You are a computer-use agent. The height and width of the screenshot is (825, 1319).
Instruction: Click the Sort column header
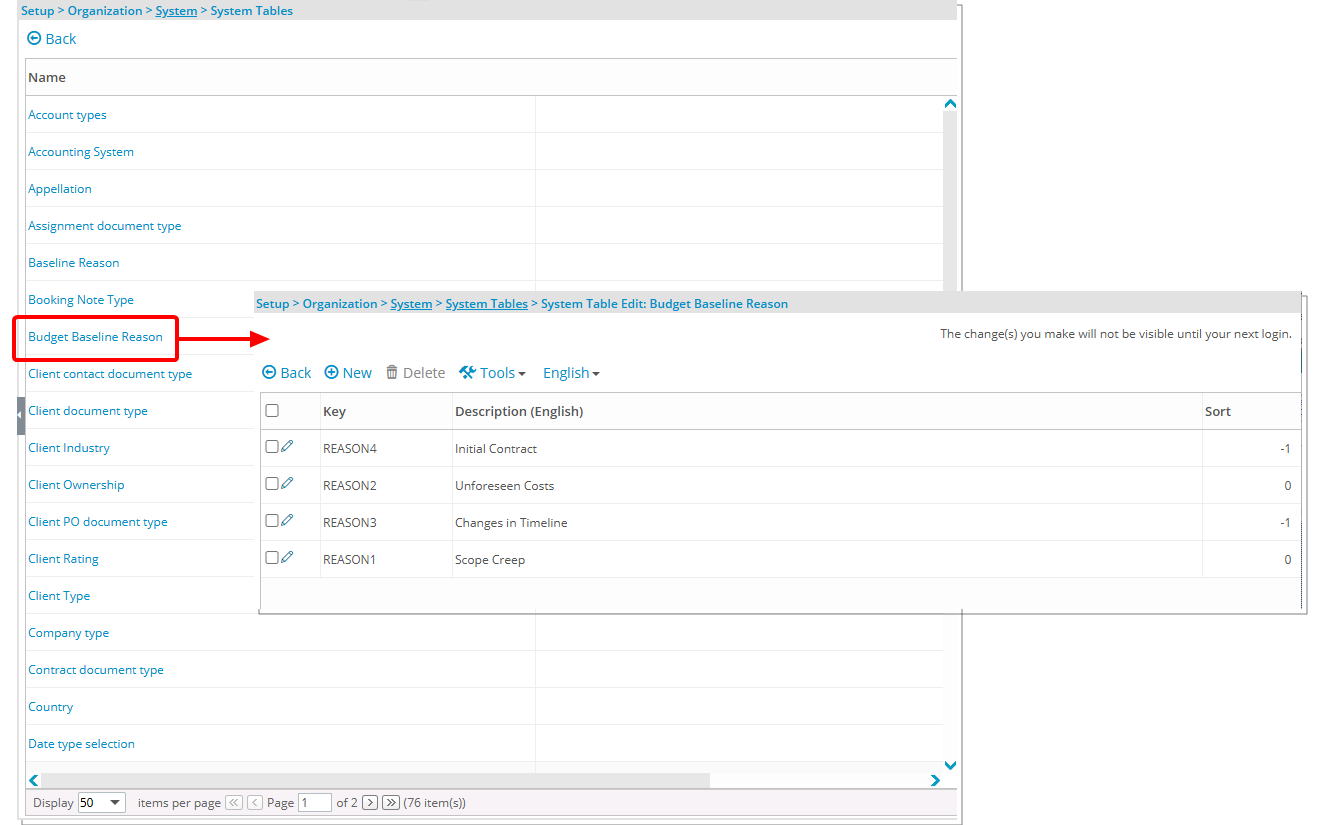1218,411
